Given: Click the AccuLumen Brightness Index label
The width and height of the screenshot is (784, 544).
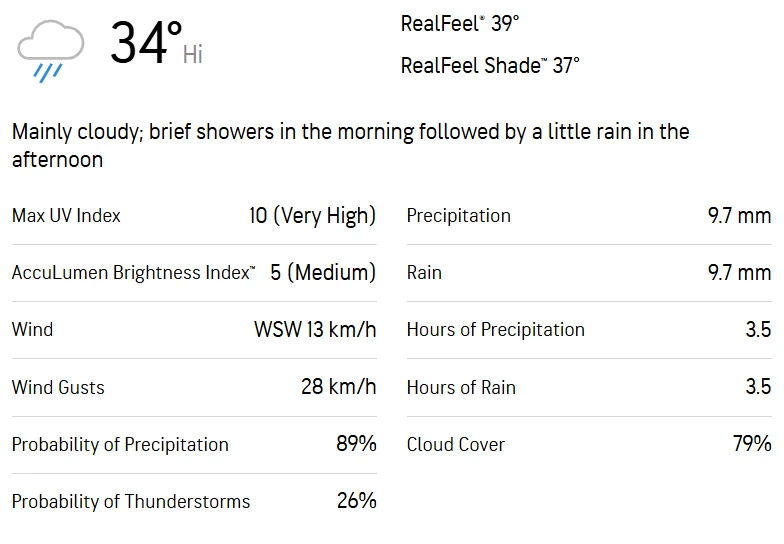Looking at the screenshot, I should (x=133, y=273).
